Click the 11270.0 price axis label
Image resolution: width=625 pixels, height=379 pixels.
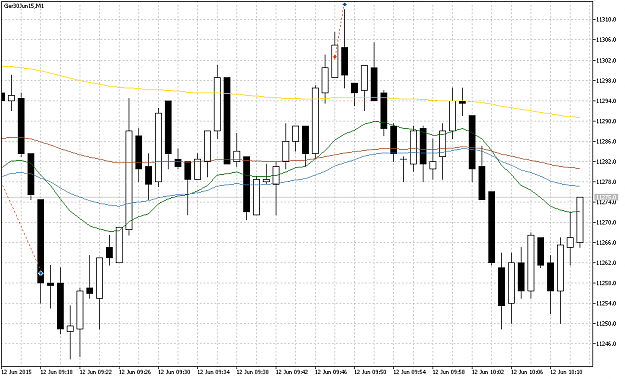[606, 222]
